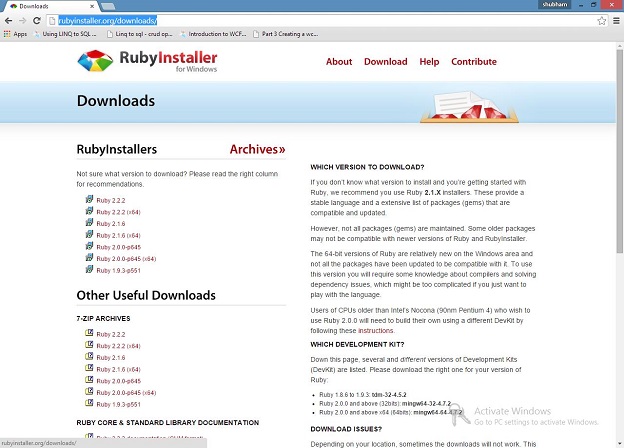Viewport: 624px width, 448px height.
Task: Open the 'Introduction to WCF' bookmark
Action: (213, 34)
